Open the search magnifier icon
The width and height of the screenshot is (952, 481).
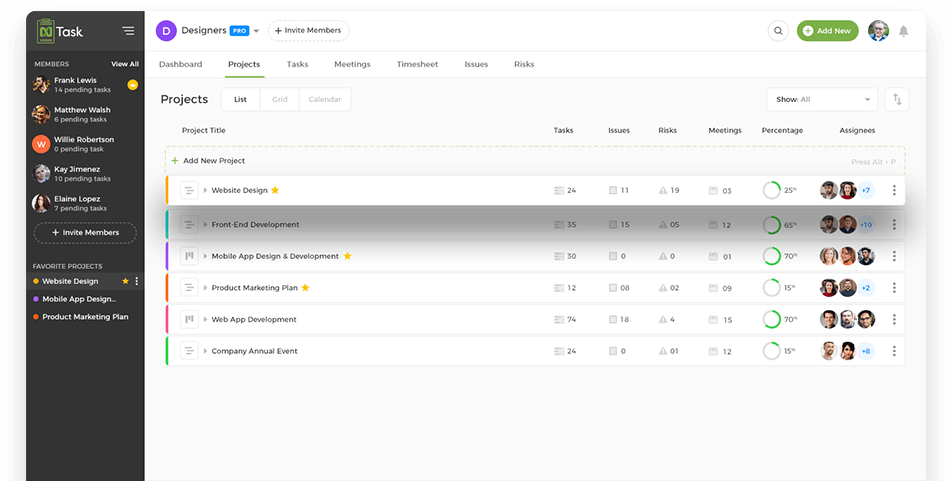[x=778, y=31]
